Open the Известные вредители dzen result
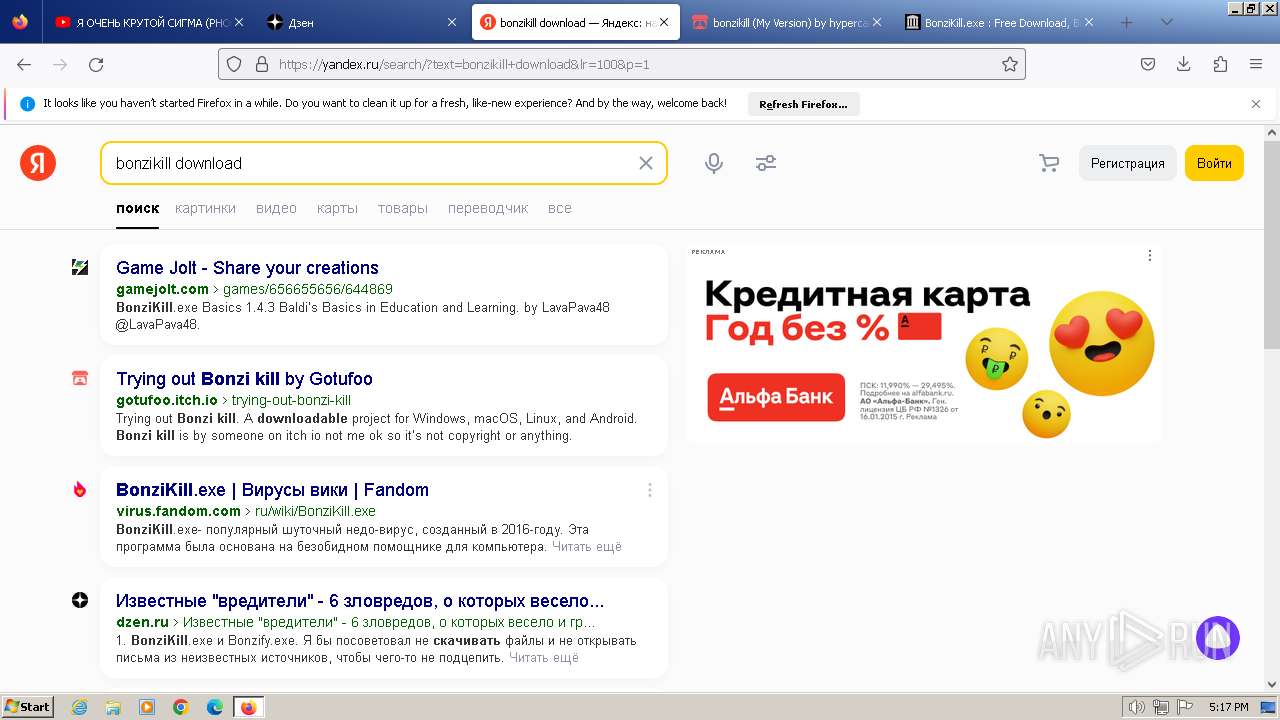 tap(360, 601)
